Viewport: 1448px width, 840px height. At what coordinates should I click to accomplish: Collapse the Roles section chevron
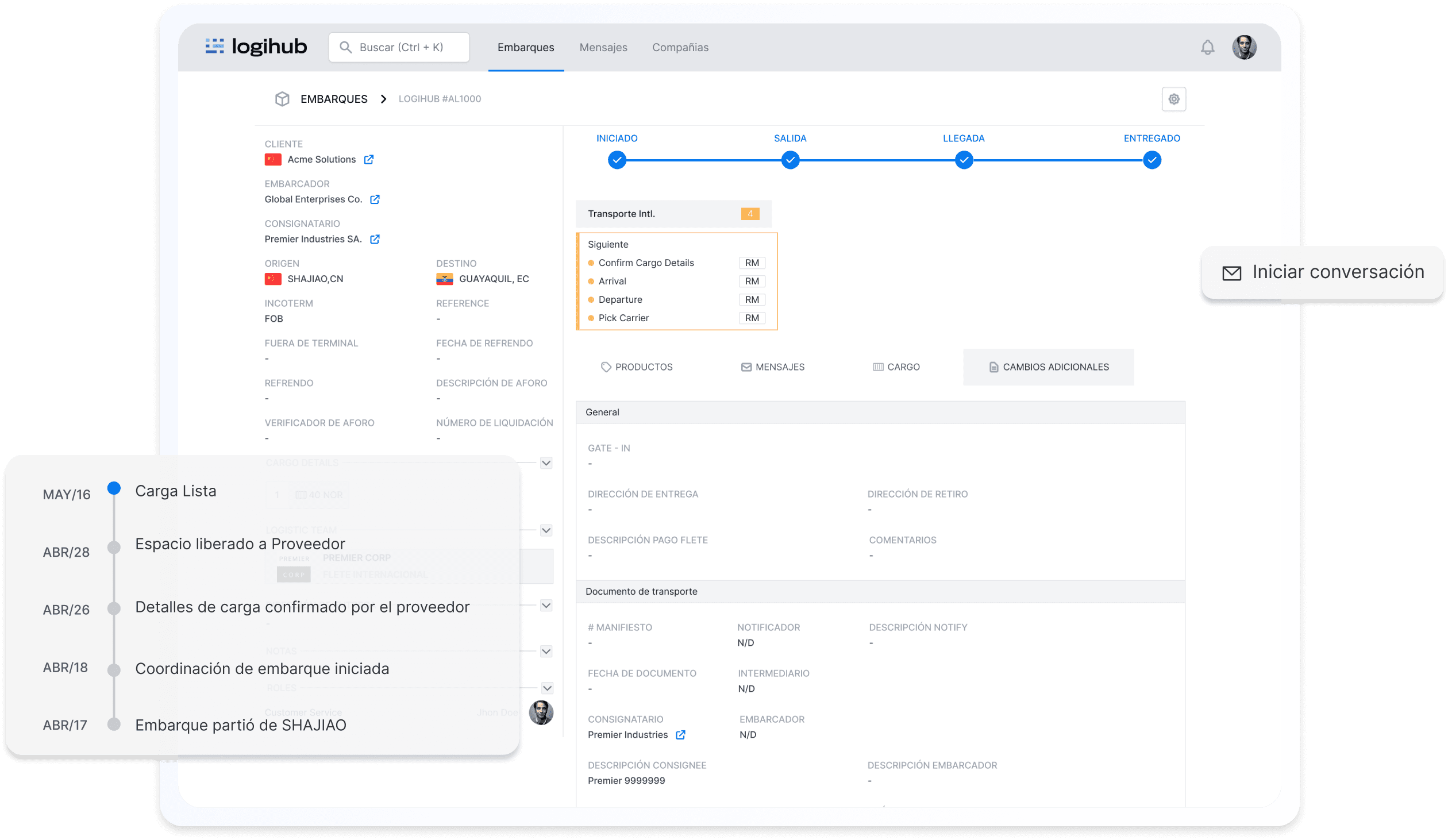(x=547, y=688)
